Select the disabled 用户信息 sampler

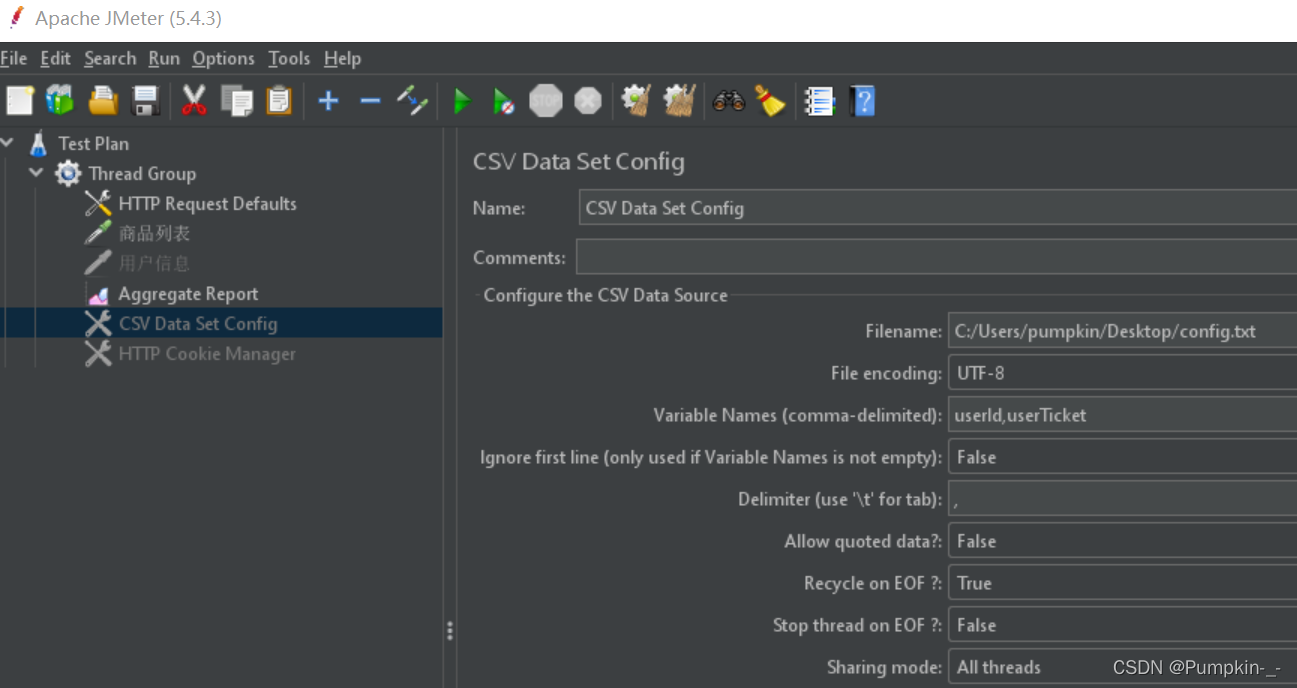pyautogui.click(x=154, y=263)
